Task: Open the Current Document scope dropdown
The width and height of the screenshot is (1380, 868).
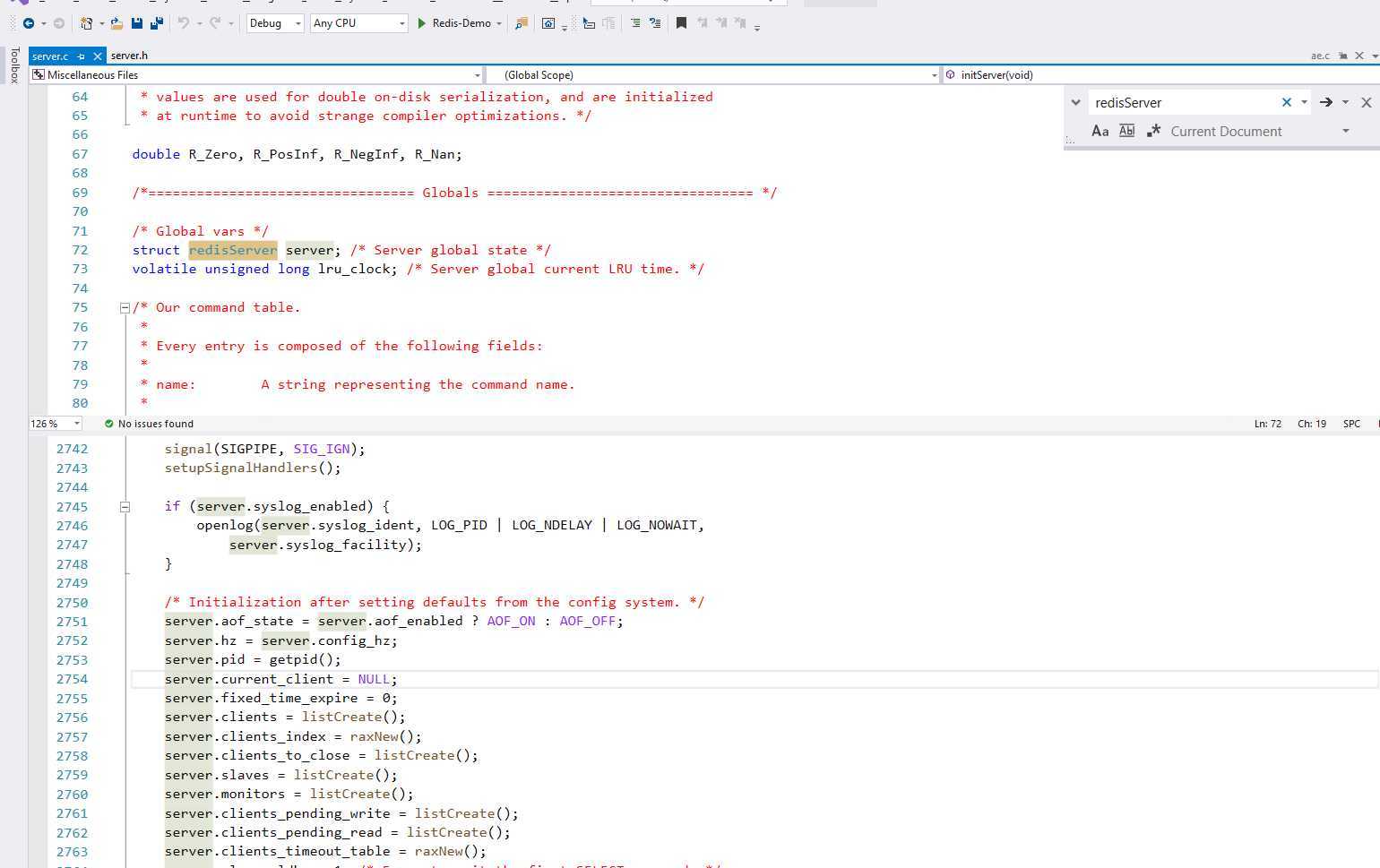Action: click(1345, 131)
